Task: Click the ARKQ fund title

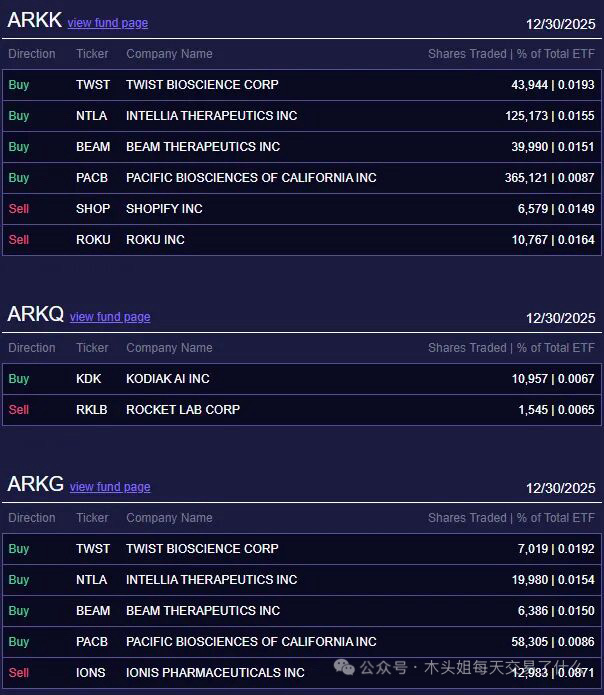Action: (x=35, y=315)
